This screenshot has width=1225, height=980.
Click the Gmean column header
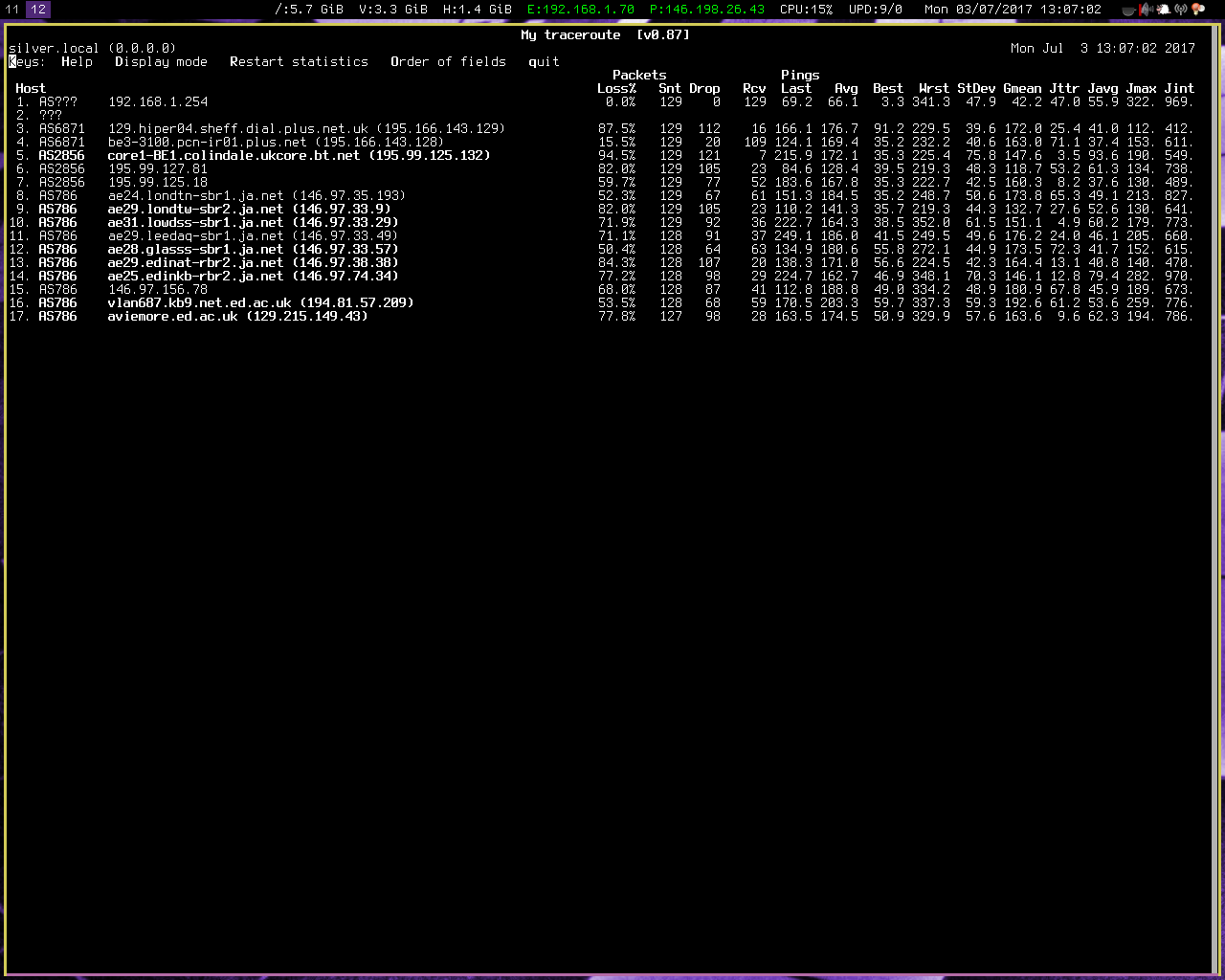(x=1022, y=88)
